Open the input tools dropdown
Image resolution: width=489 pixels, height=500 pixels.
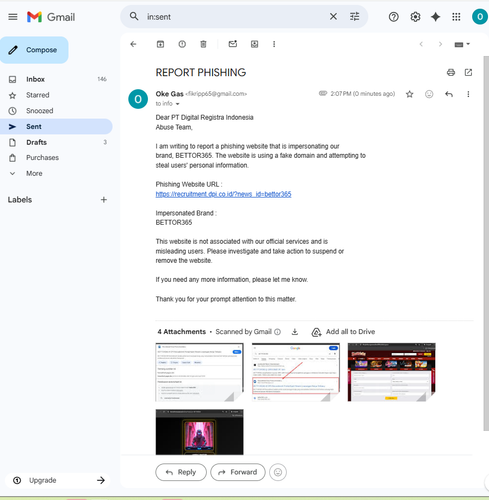tap(462, 44)
